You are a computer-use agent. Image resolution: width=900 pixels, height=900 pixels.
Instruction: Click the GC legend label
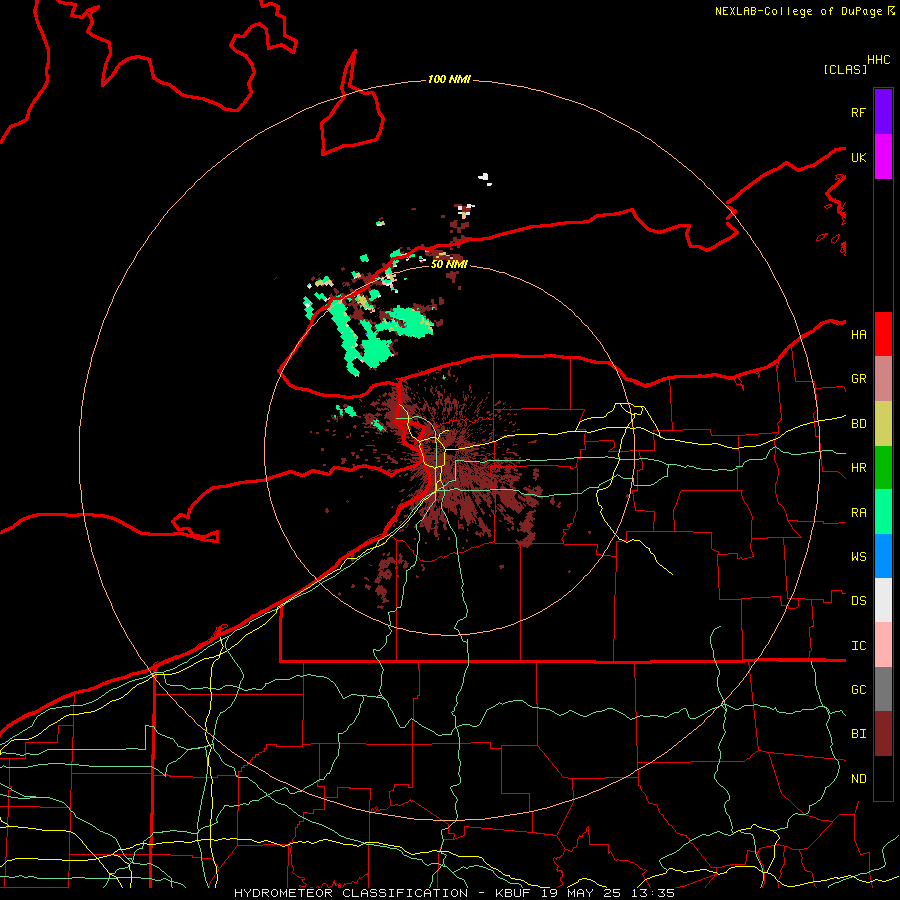tap(858, 690)
